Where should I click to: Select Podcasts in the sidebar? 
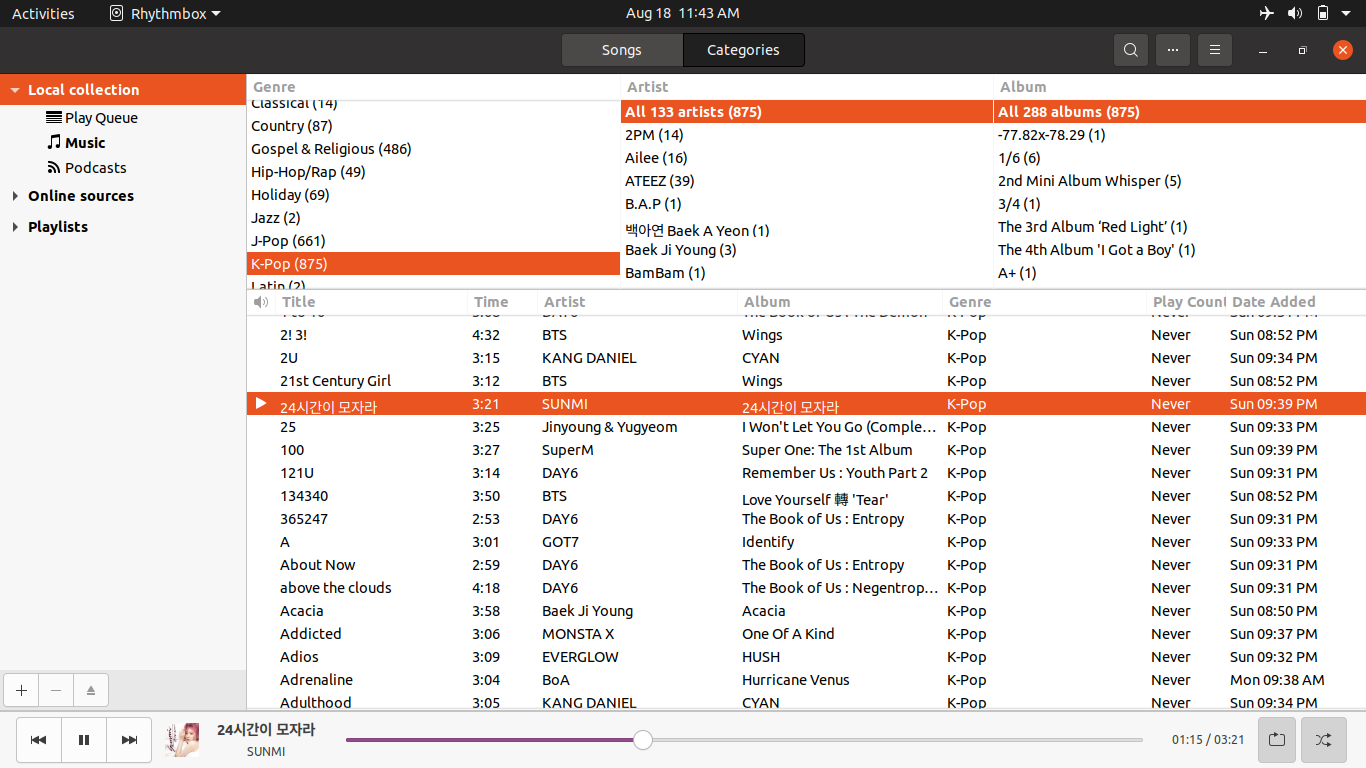(x=95, y=168)
